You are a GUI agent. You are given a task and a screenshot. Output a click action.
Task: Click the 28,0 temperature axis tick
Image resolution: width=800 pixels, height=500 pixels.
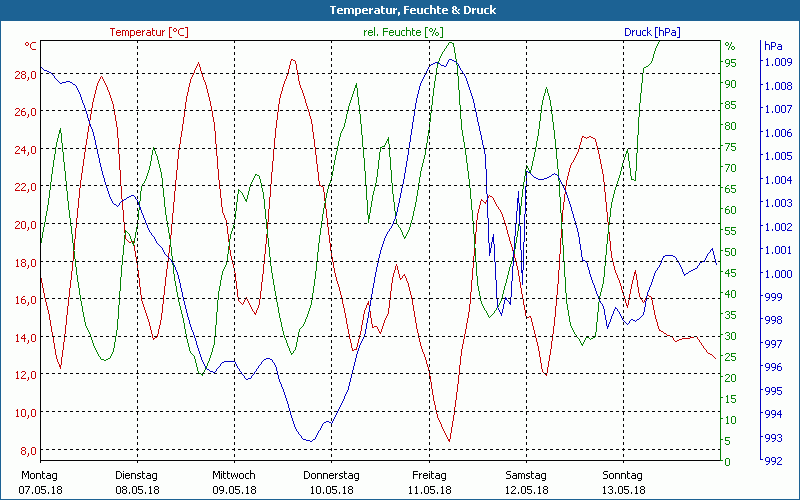[25, 75]
